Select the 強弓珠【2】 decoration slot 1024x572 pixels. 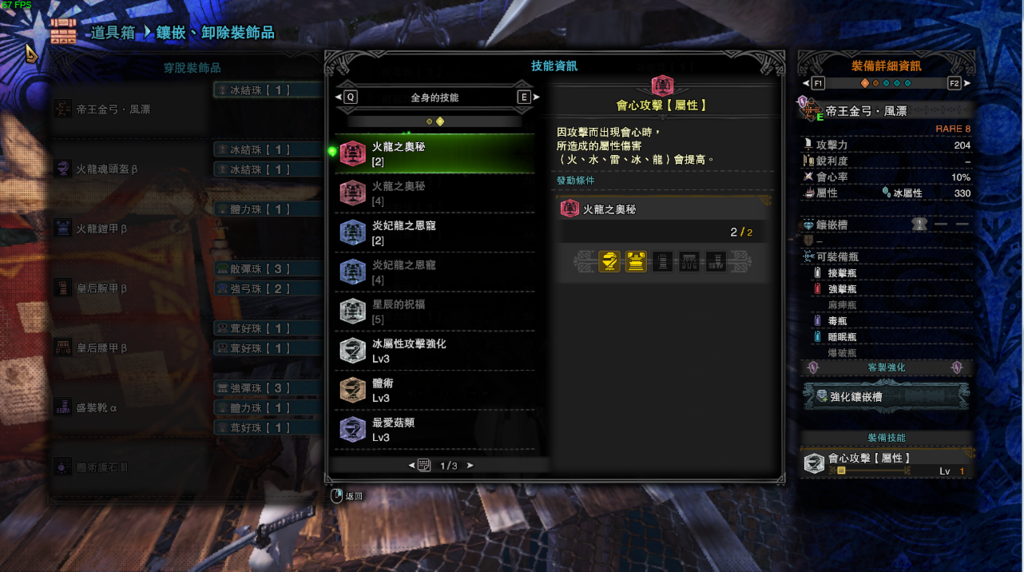click(x=267, y=289)
